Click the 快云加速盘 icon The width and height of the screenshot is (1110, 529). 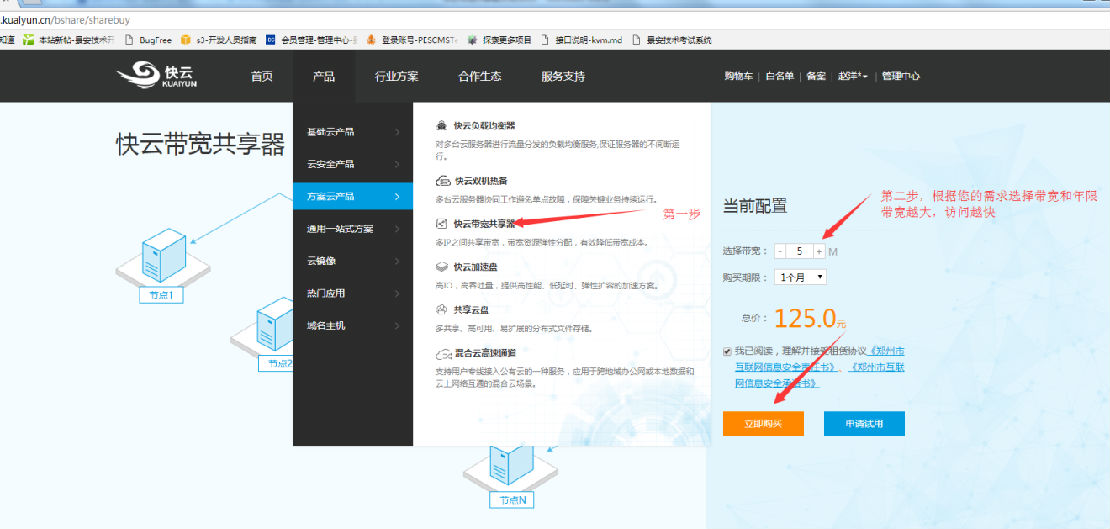442,267
